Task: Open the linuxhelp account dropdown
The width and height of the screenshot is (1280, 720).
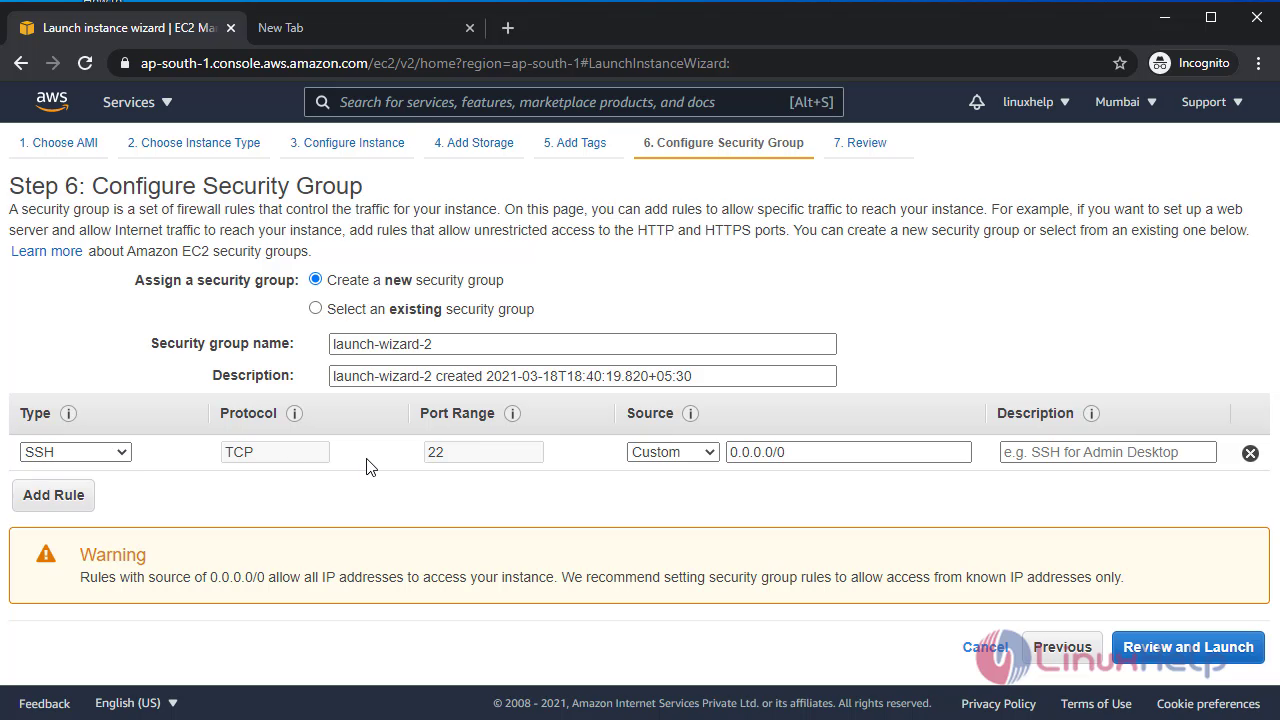Action: (x=1036, y=102)
